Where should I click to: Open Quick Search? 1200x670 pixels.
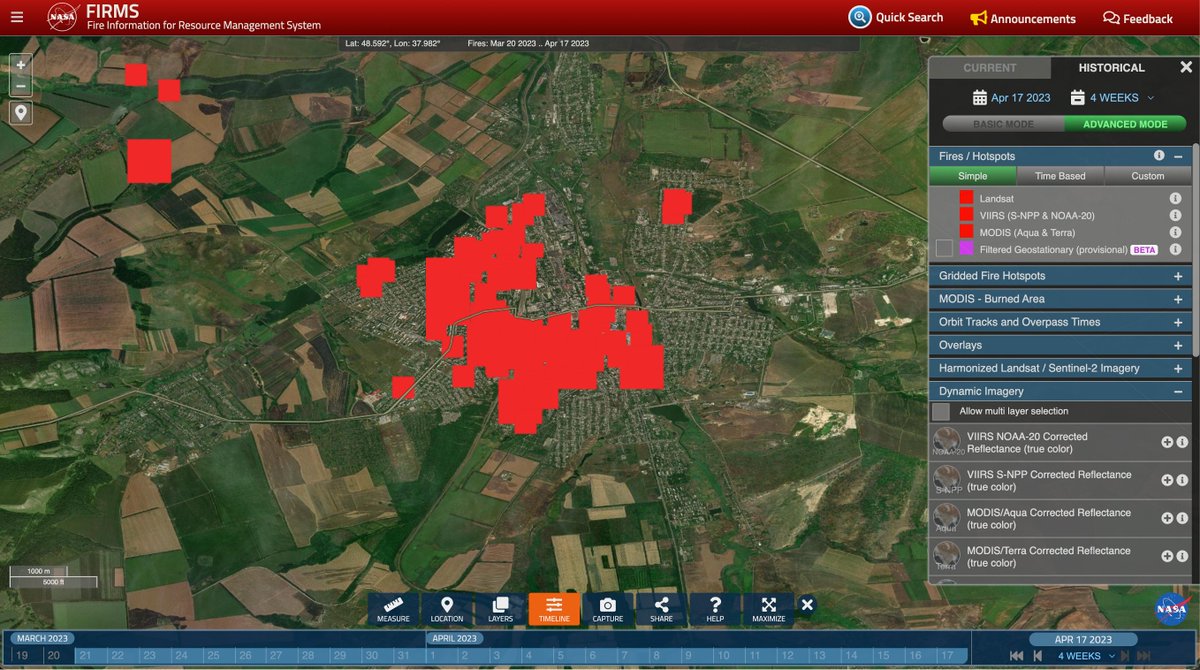(x=896, y=17)
